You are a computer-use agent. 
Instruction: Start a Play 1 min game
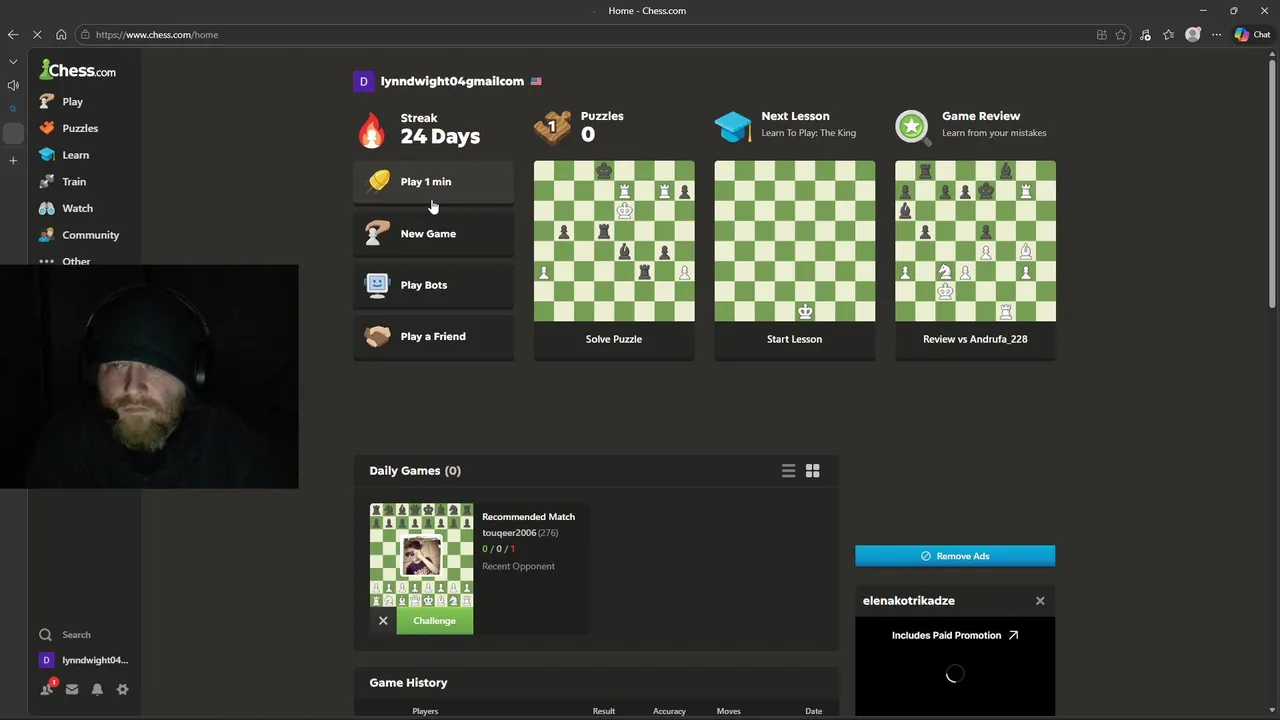pyautogui.click(x=433, y=182)
